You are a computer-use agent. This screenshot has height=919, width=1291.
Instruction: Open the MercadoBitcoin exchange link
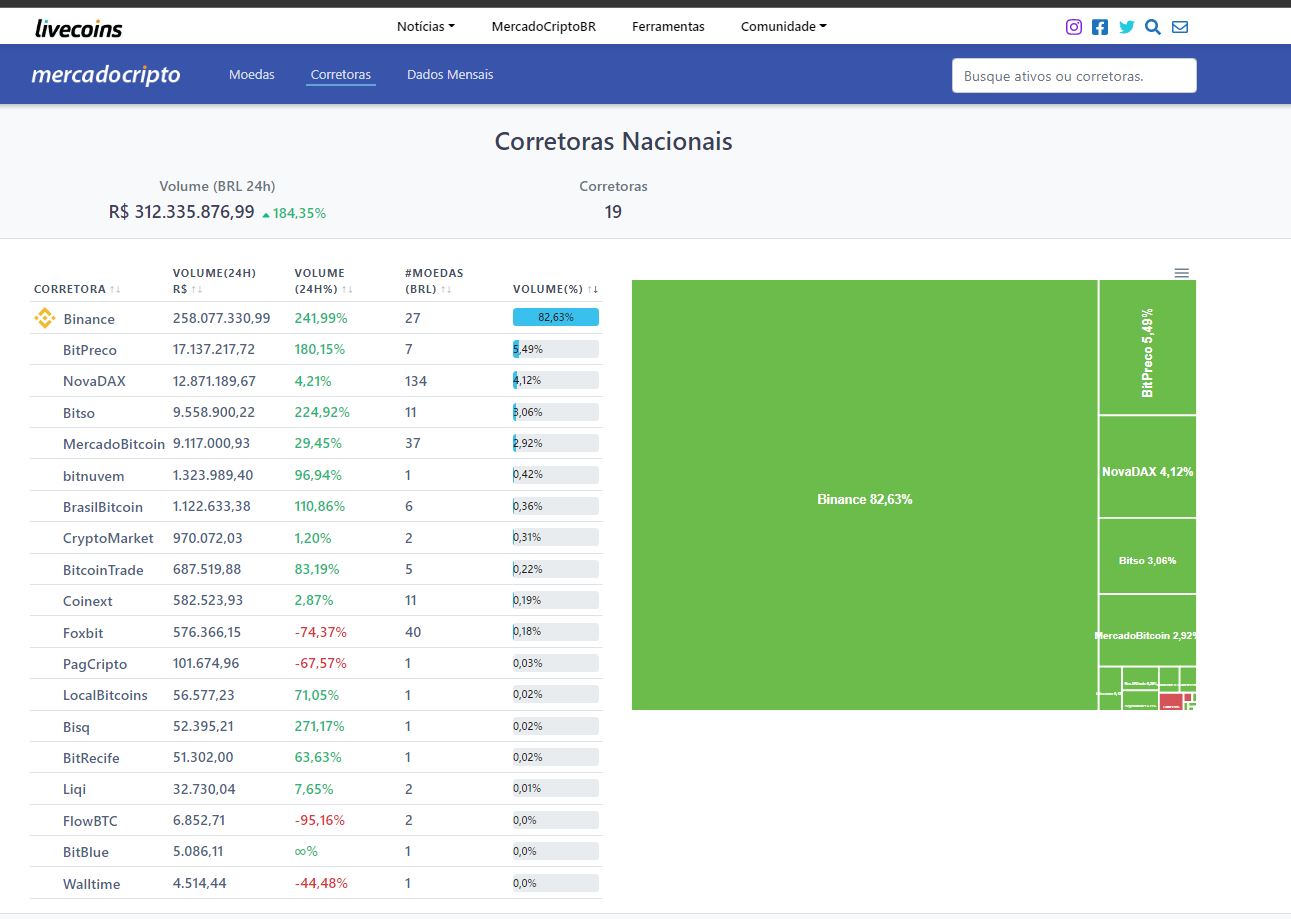click(x=114, y=444)
